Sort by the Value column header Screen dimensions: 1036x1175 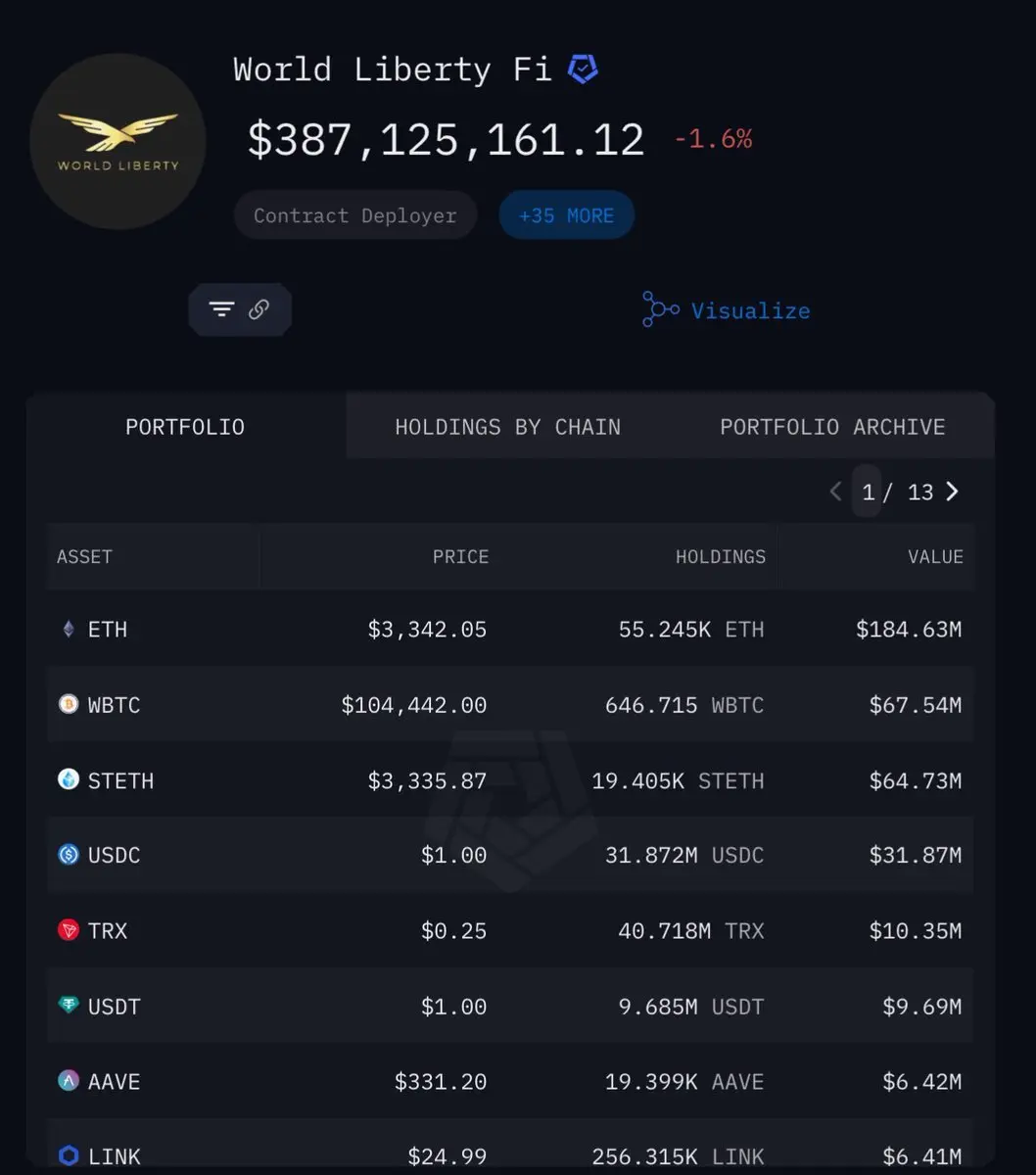click(935, 556)
